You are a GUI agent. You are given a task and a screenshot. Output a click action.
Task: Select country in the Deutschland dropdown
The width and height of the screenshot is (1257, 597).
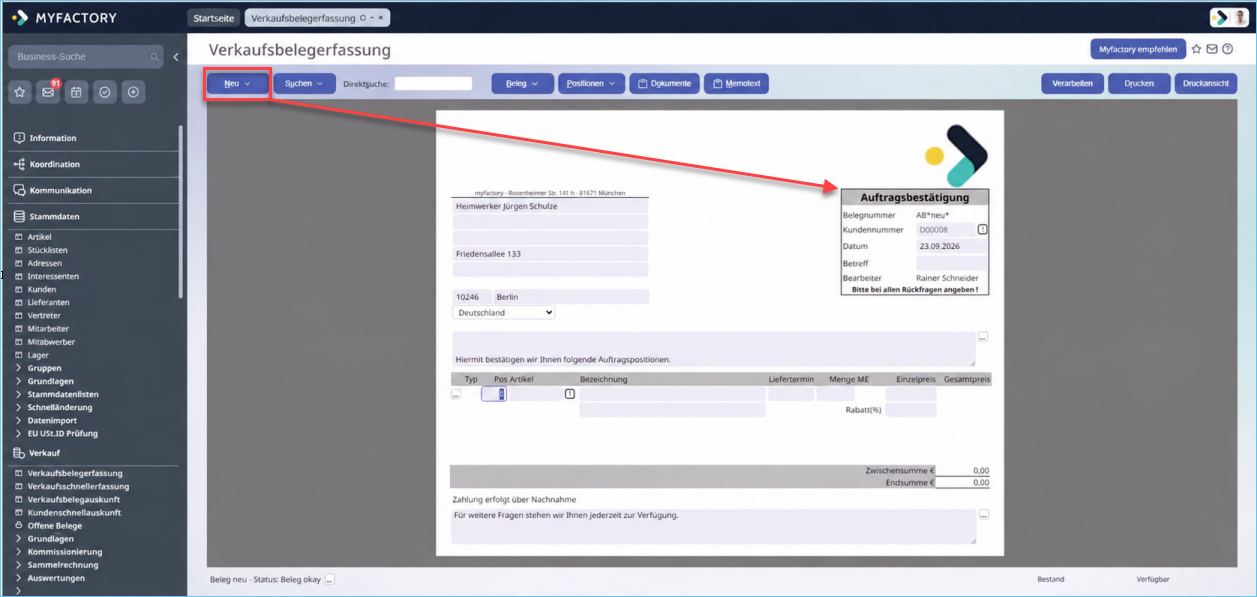(504, 313)
